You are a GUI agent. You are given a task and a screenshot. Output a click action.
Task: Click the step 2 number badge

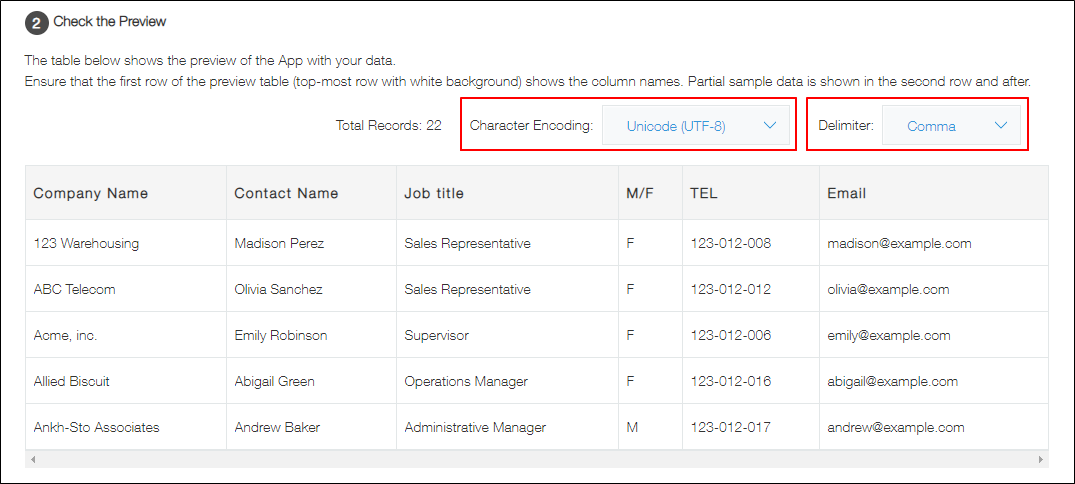37,22
